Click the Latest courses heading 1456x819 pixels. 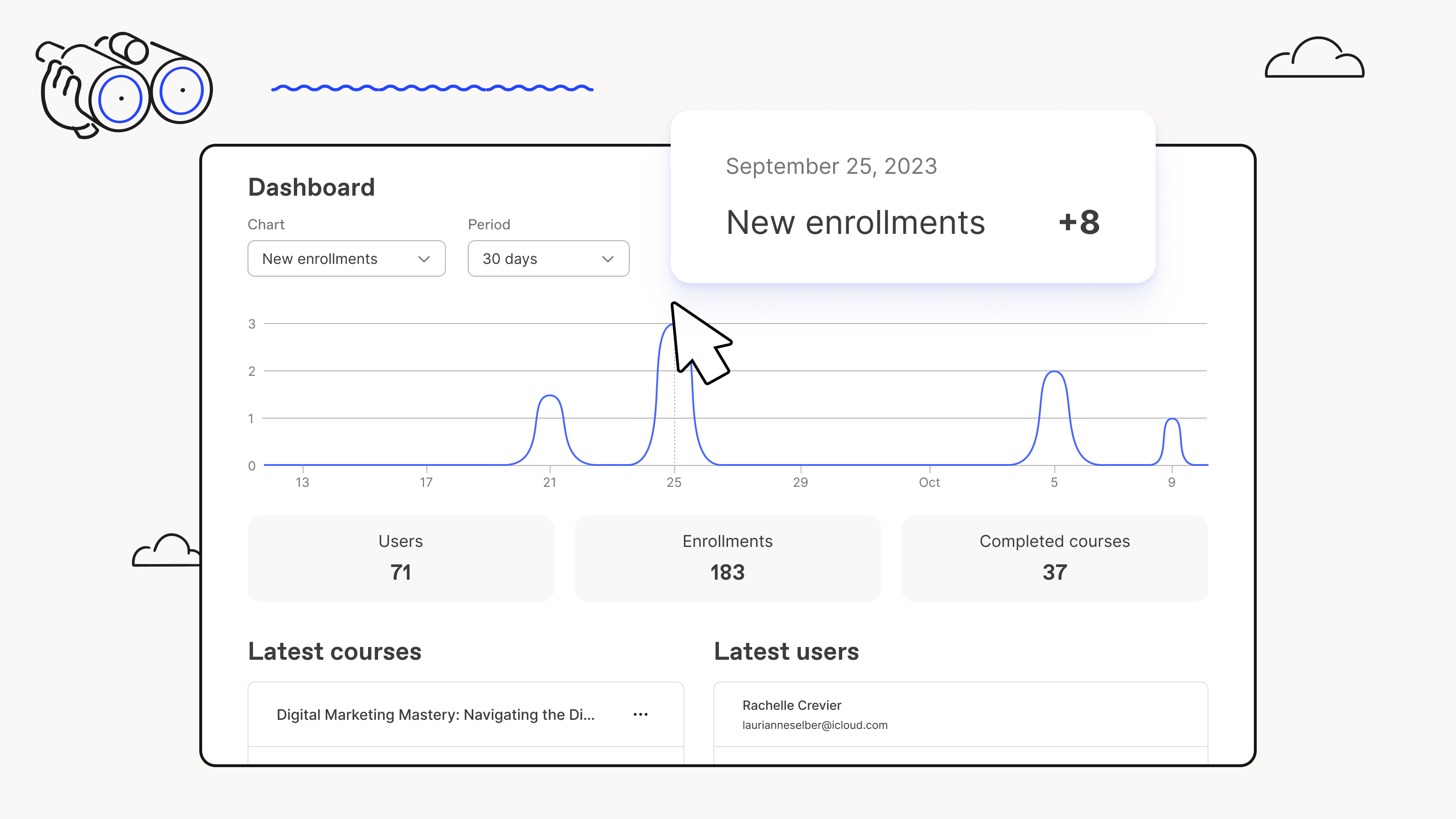click(334, 651)
